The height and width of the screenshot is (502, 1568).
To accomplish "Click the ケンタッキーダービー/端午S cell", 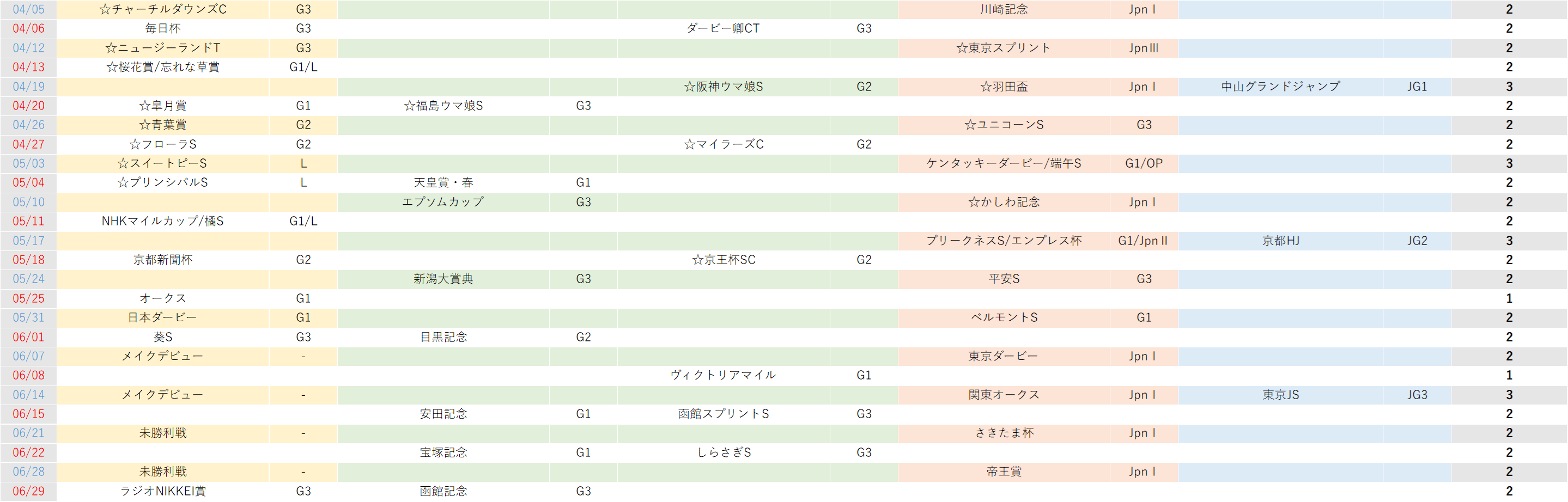I will pyautogui.click(x=1004, y=163).
